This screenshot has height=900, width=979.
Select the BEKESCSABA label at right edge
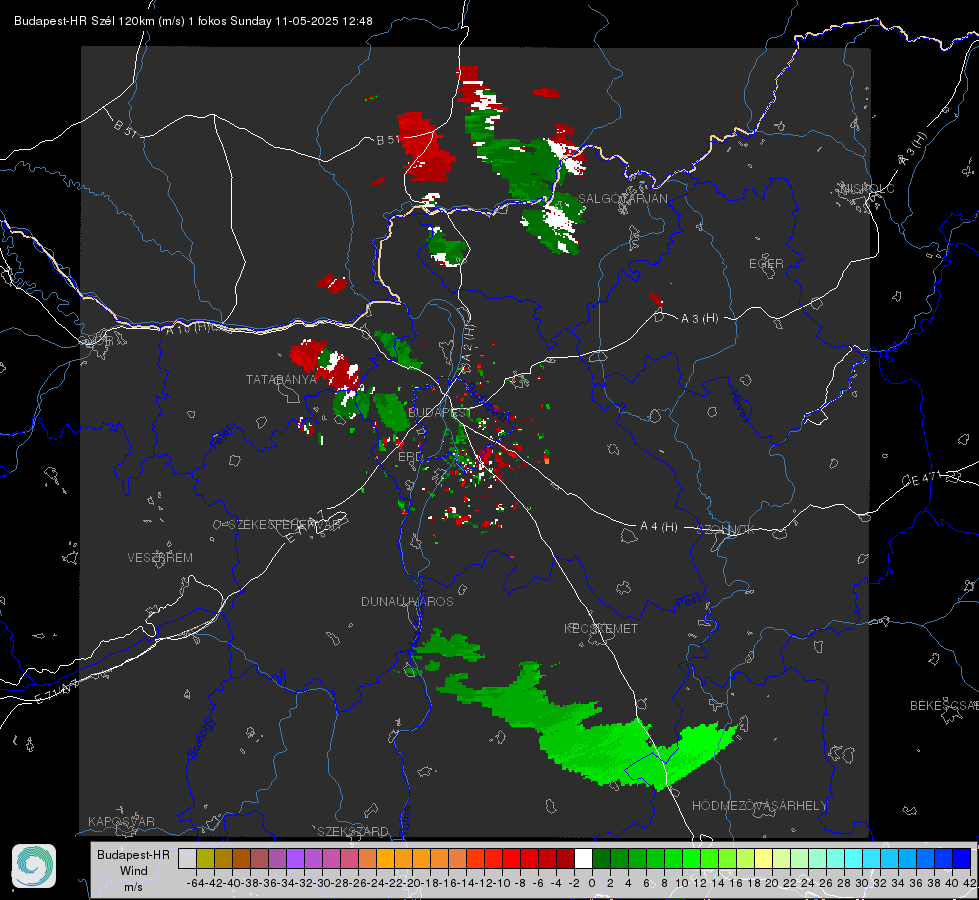coord(944,706)
